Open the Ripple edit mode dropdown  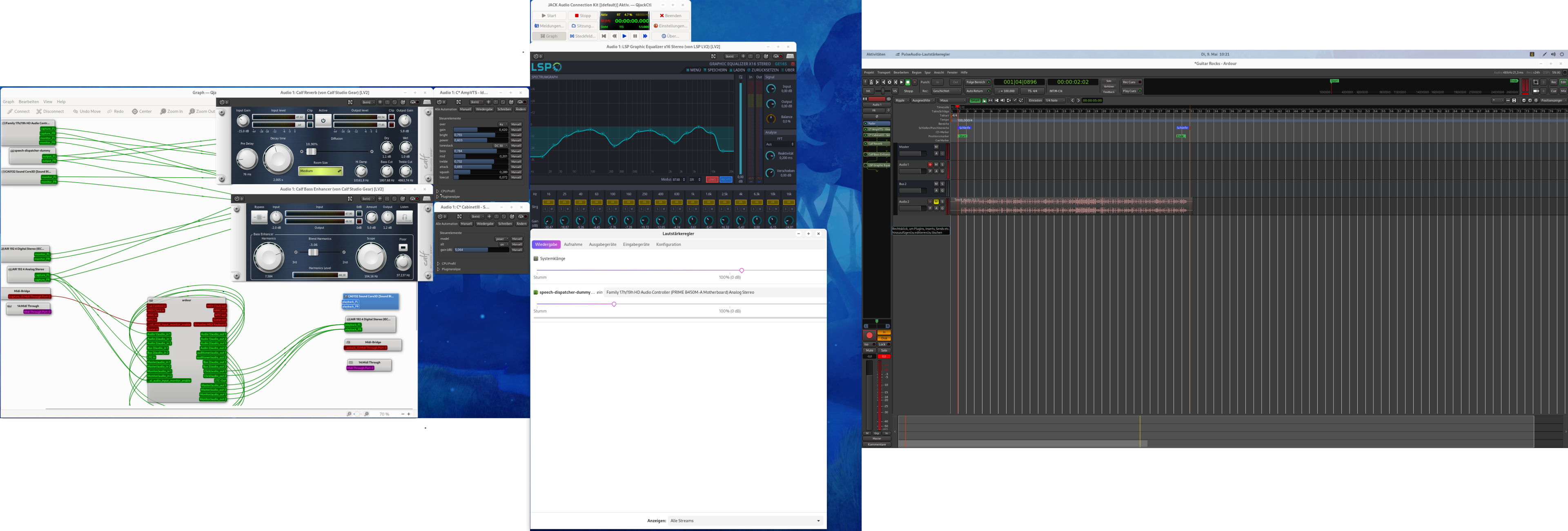point(902,100)
